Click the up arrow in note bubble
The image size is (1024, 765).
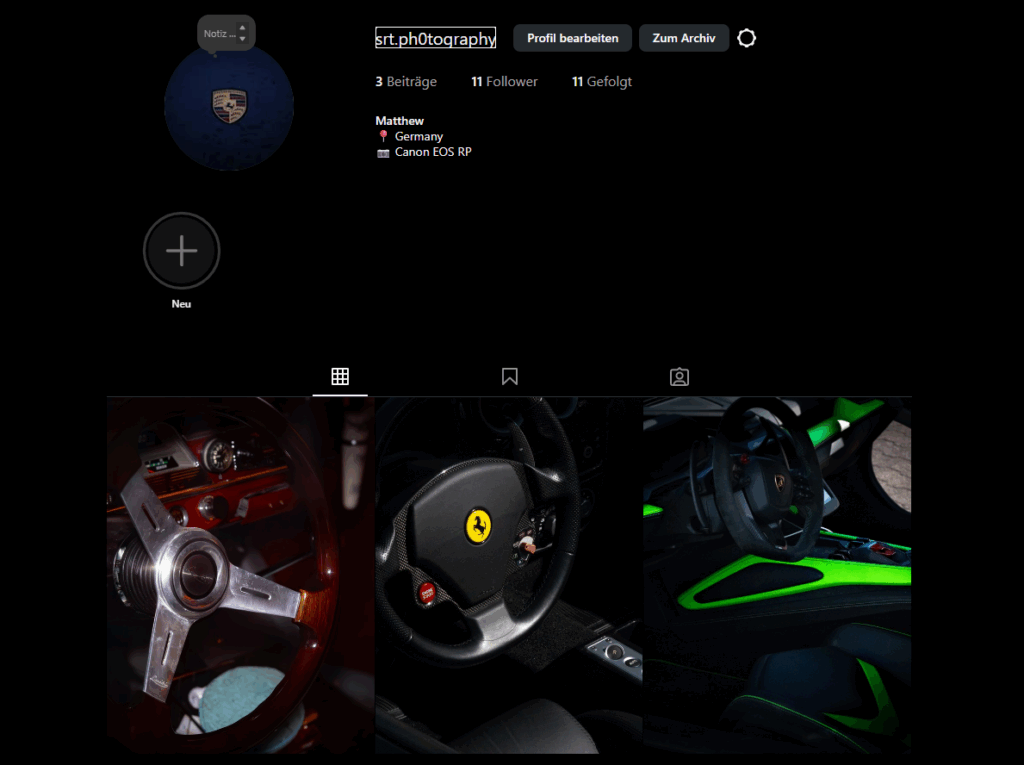click(x=242, y=28)
